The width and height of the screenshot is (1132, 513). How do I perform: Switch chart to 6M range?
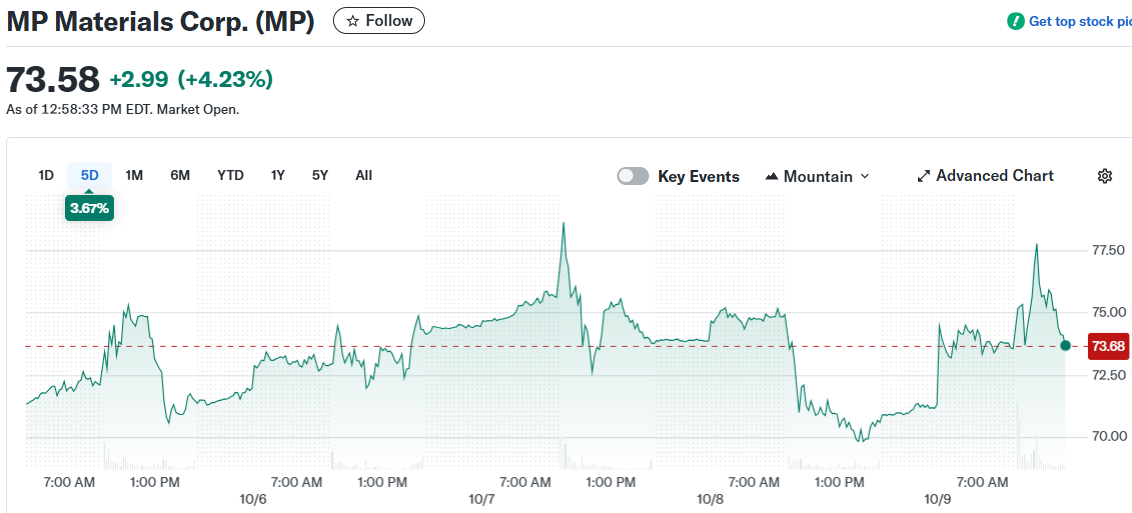(180, 175)
